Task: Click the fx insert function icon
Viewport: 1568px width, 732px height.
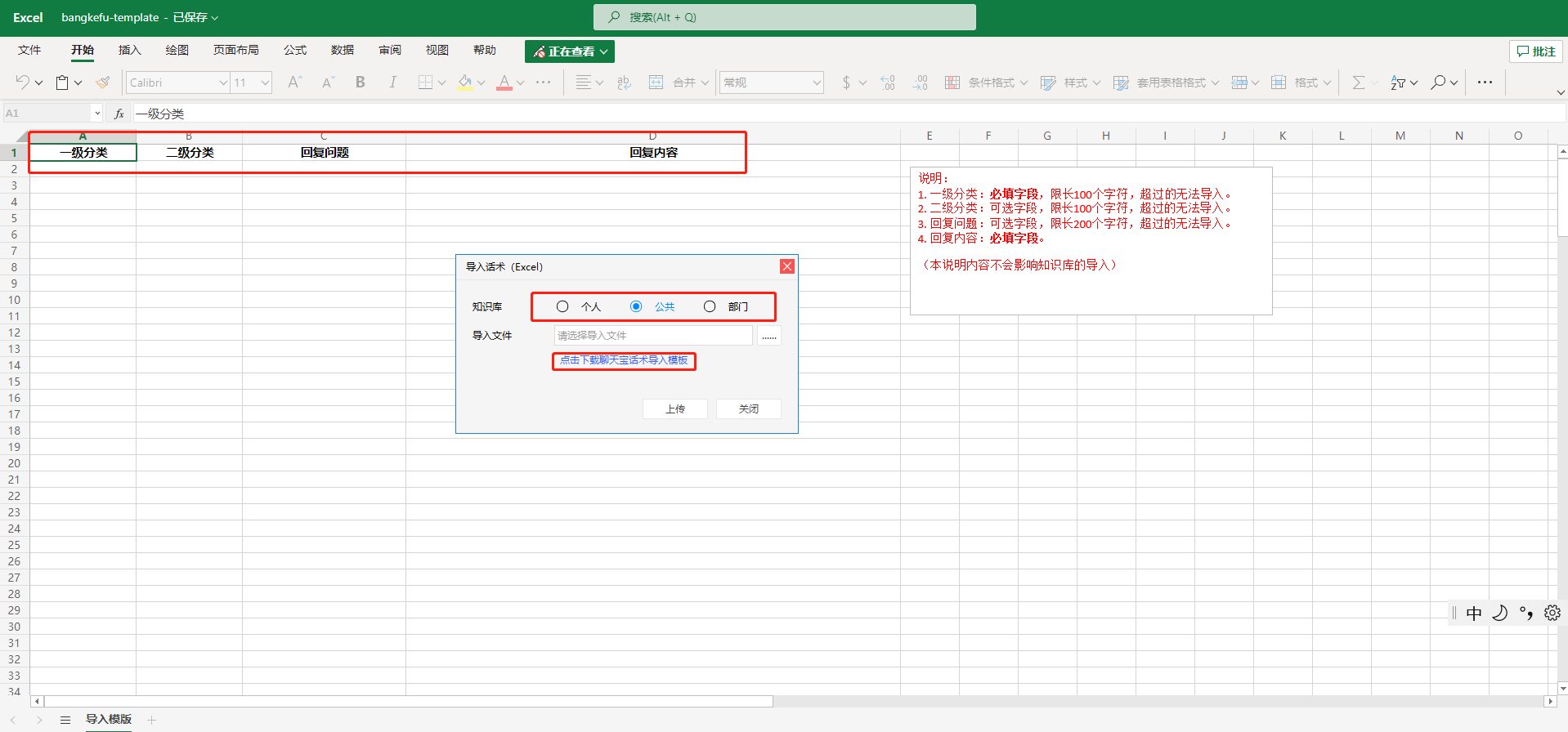Action: pyautogui.click(x=119, y=114)
